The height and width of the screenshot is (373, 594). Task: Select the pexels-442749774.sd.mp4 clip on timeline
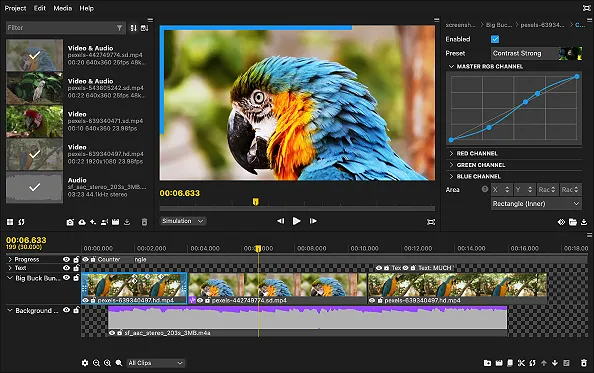tap(278, 288)
